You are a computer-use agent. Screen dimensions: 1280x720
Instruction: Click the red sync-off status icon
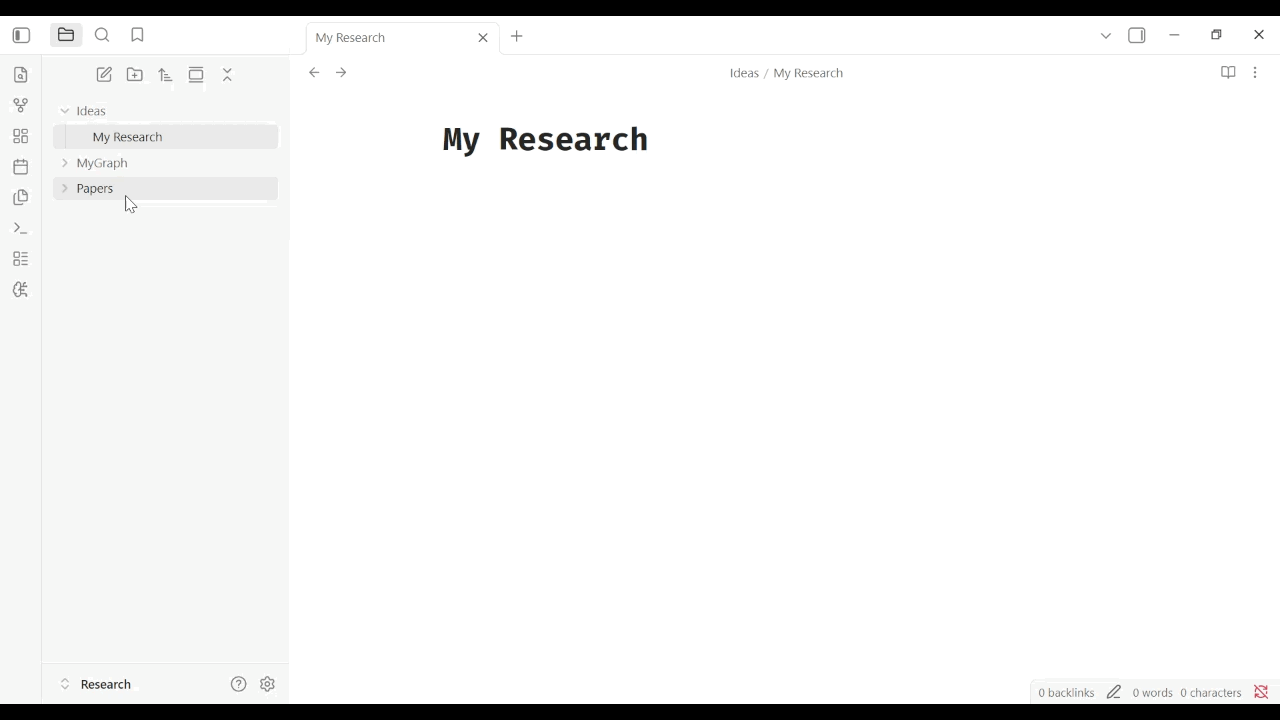[x=1262, y=692]
